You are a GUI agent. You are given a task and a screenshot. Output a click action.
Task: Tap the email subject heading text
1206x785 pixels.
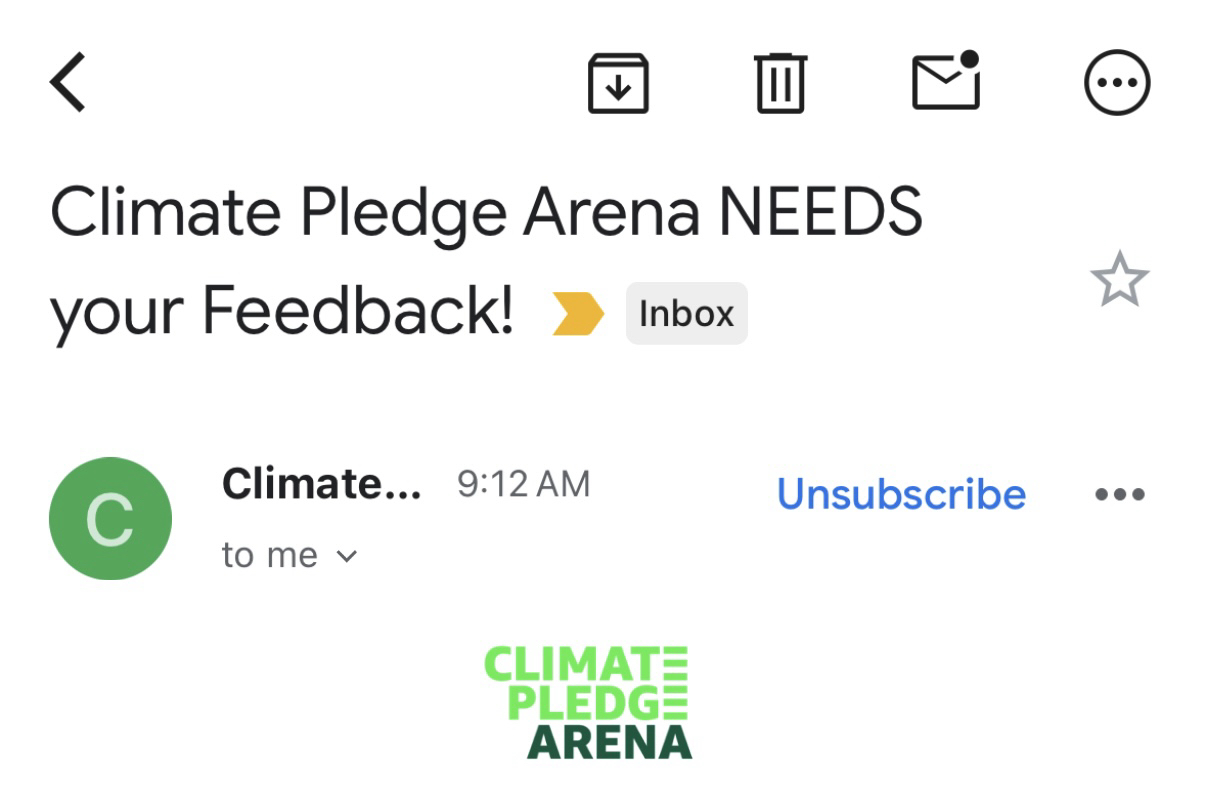[485, 211]
